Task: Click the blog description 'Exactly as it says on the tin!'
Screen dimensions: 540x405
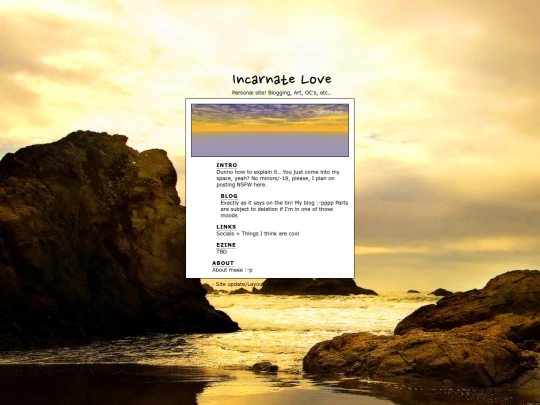Action: click(x=284, y=209)
